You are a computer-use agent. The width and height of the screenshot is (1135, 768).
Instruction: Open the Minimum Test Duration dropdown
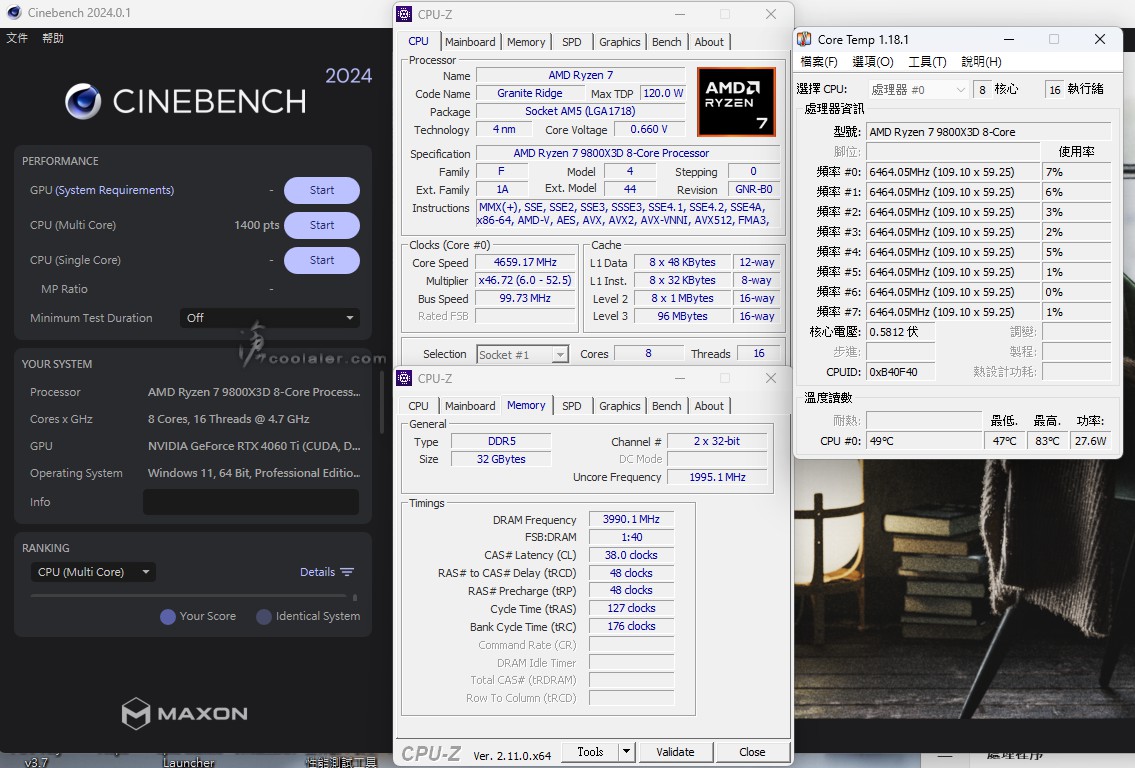(x=269, y=318)
